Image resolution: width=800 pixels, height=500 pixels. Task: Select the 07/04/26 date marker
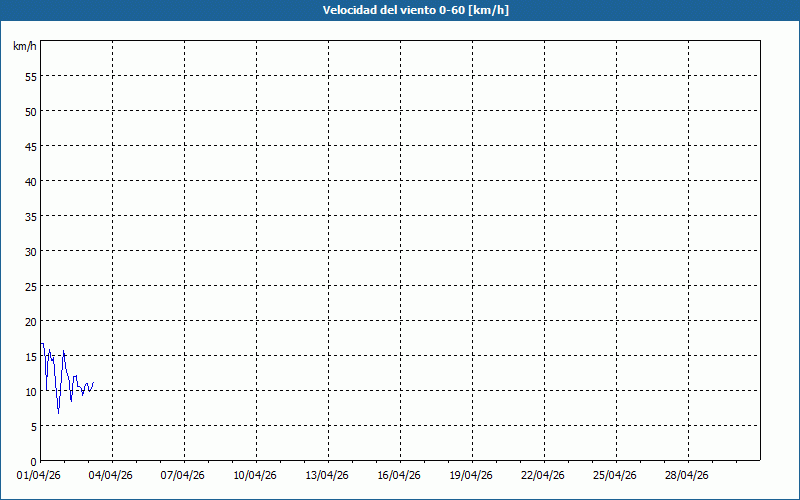(x=184, y=476)
